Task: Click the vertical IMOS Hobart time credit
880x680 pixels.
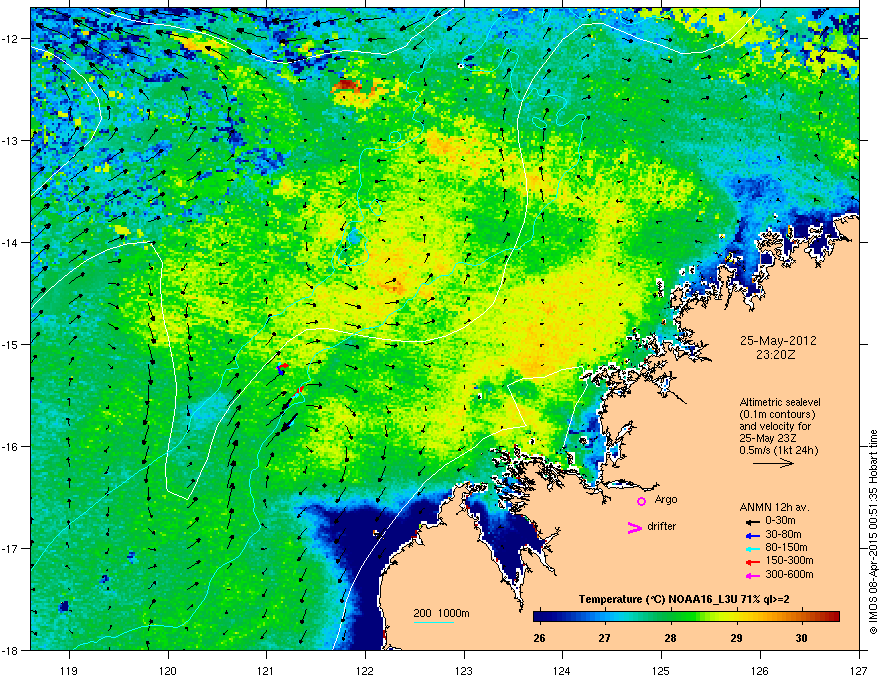Action: pyautogui.click(x=873, y=532)
